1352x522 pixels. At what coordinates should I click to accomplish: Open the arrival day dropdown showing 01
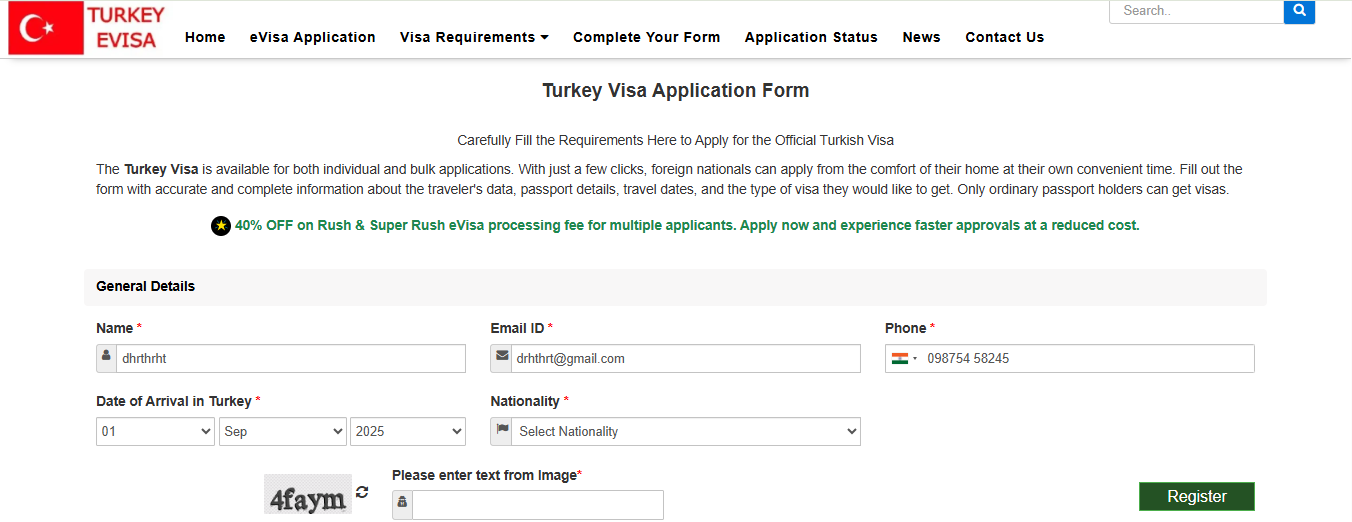(x=155, y=431)
